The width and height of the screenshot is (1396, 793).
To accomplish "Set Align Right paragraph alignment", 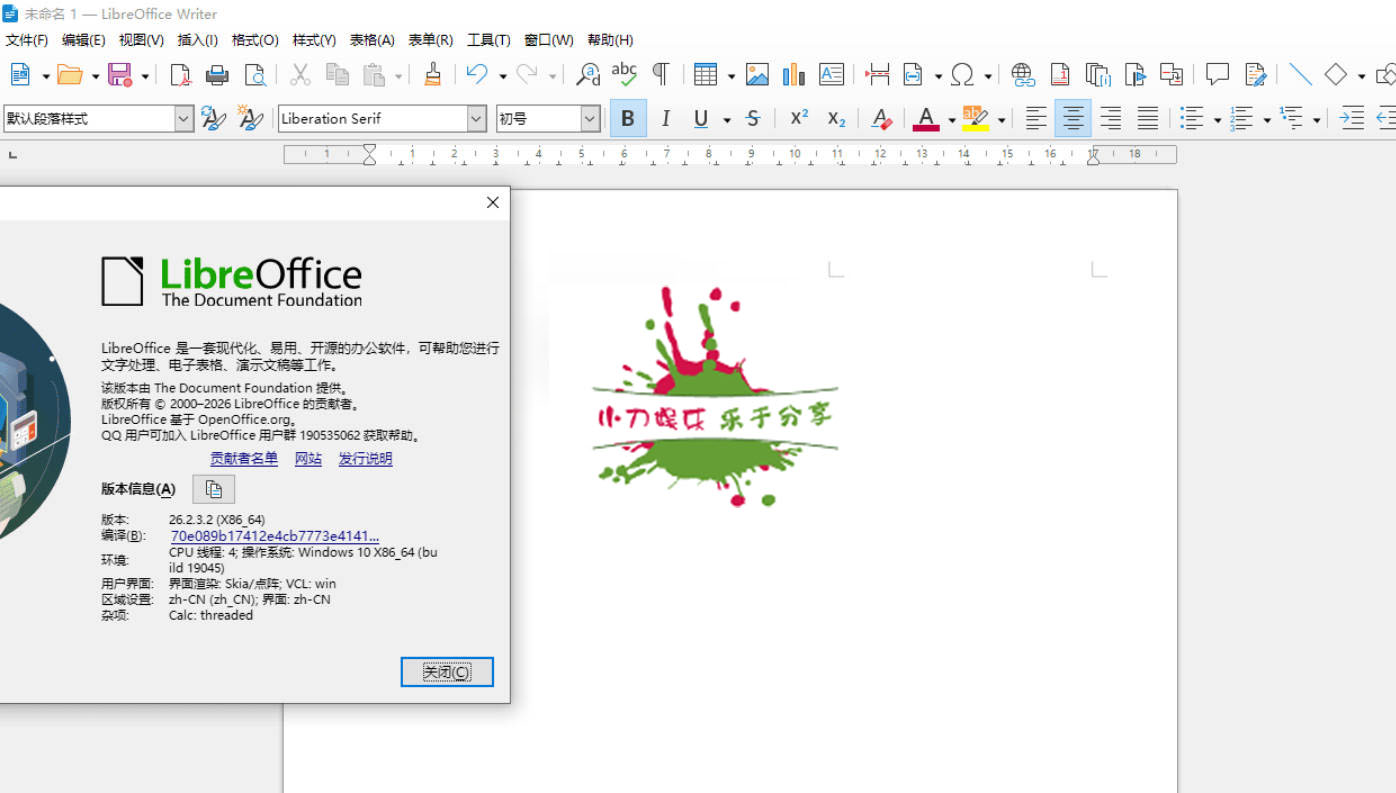I will [x=1110, y=119].
